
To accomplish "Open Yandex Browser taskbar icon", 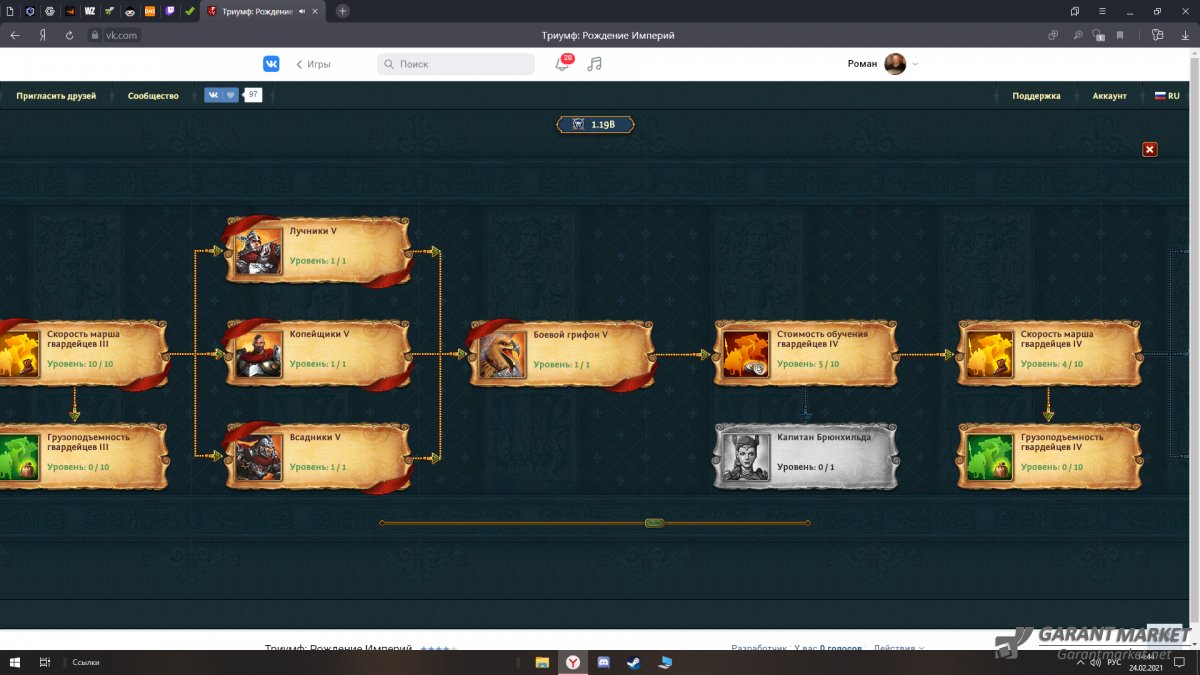I will click(x=572, y=662).
